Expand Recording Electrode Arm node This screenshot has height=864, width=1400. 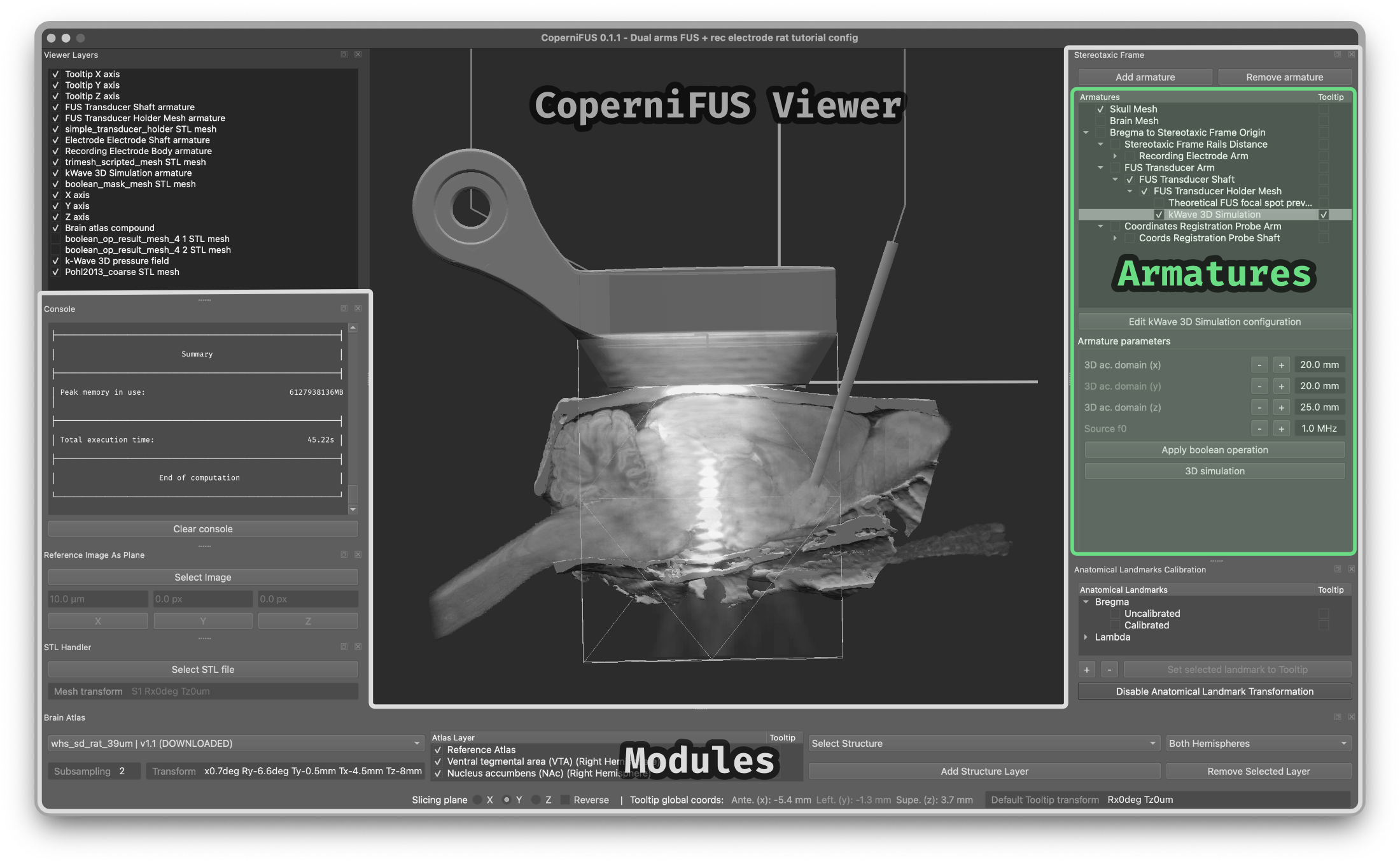[1115, 156]
